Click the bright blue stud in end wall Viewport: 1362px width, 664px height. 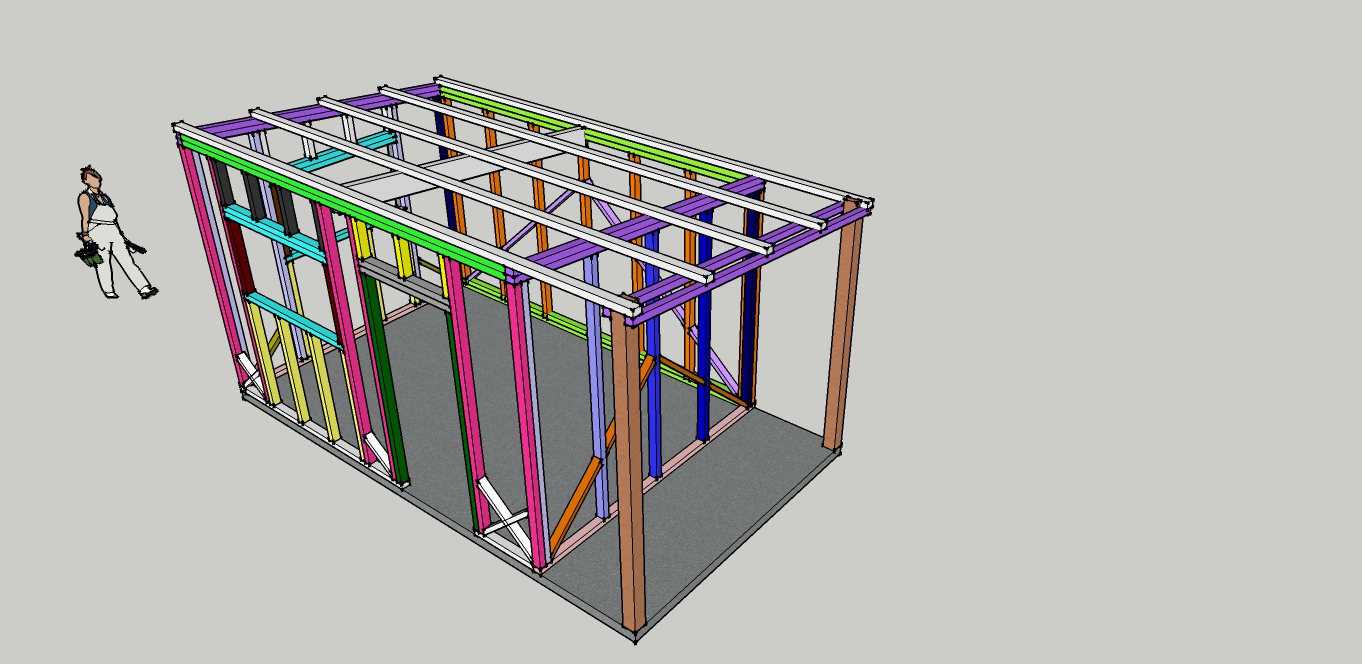click(653, 400)
